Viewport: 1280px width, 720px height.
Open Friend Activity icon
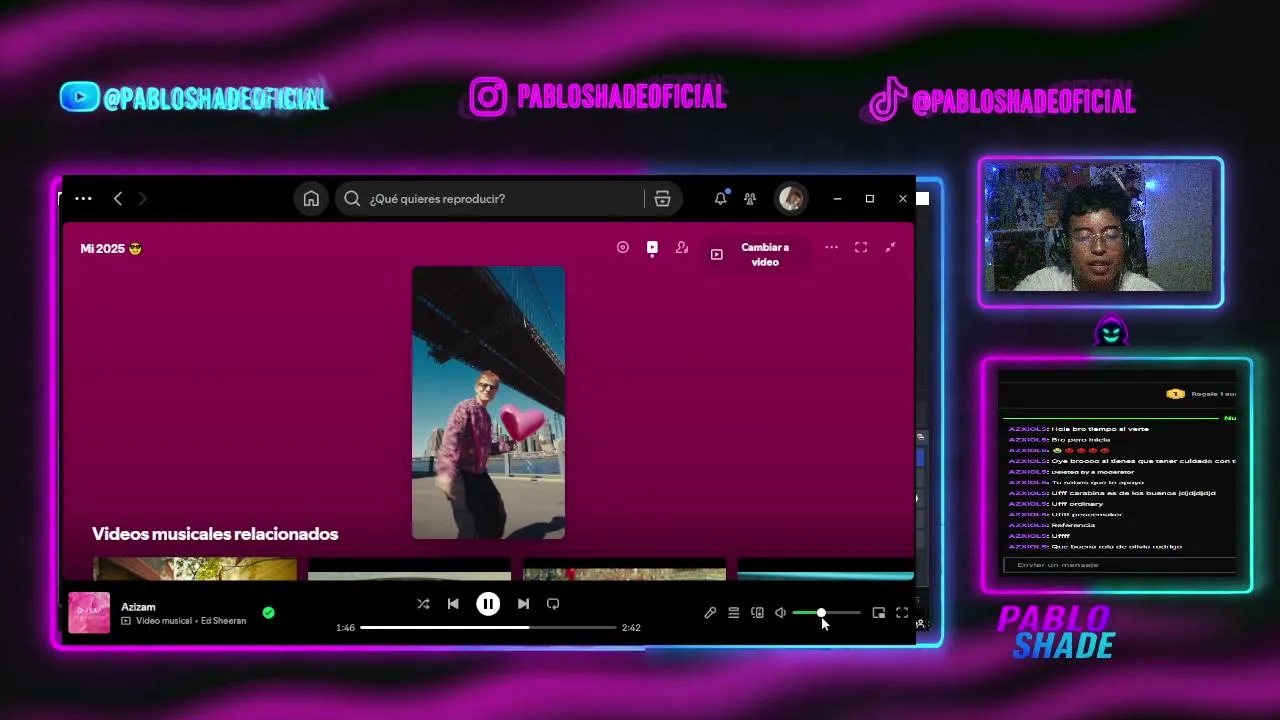tap(750, 199)
